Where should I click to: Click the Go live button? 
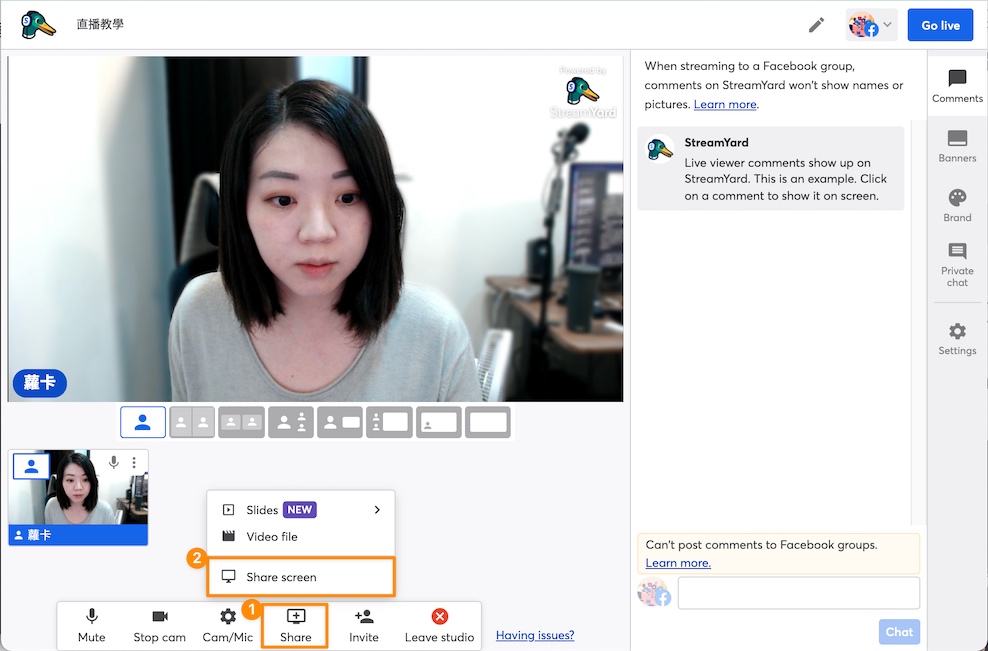pos(940,25)
